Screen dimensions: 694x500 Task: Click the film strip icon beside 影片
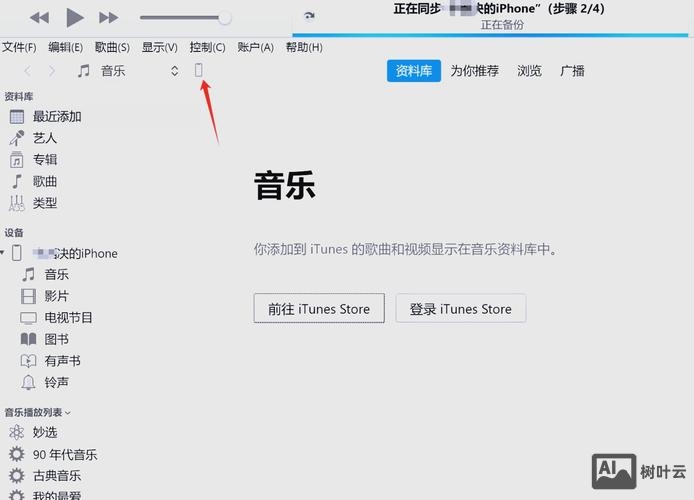click(28, 296)
